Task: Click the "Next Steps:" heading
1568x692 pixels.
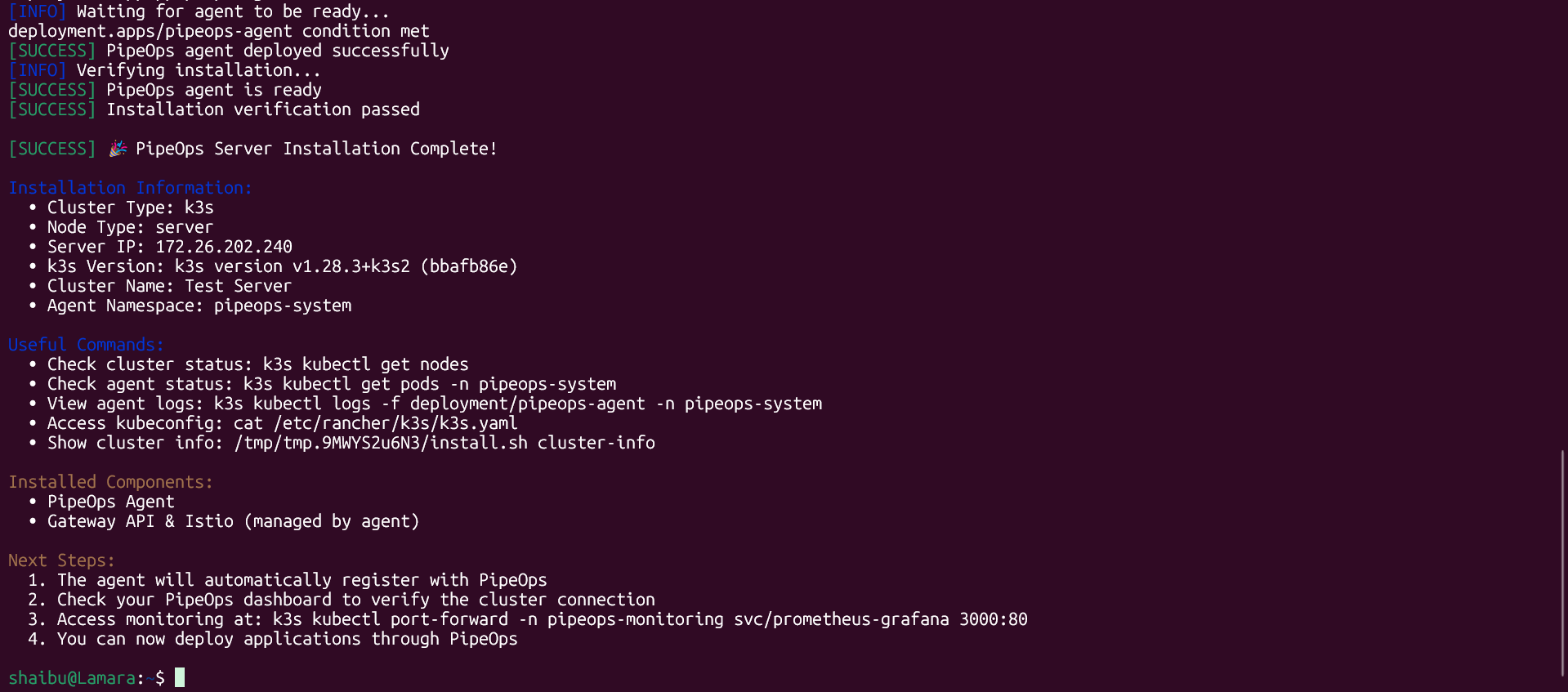Action: 61,560
